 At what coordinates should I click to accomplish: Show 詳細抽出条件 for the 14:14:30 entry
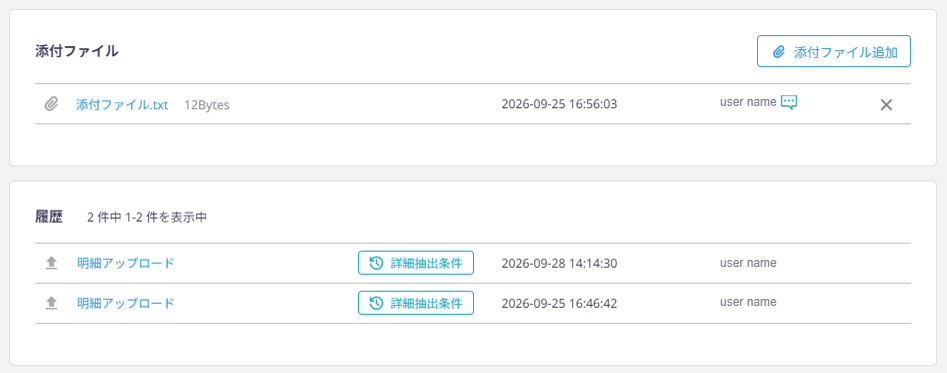[416, 263]
